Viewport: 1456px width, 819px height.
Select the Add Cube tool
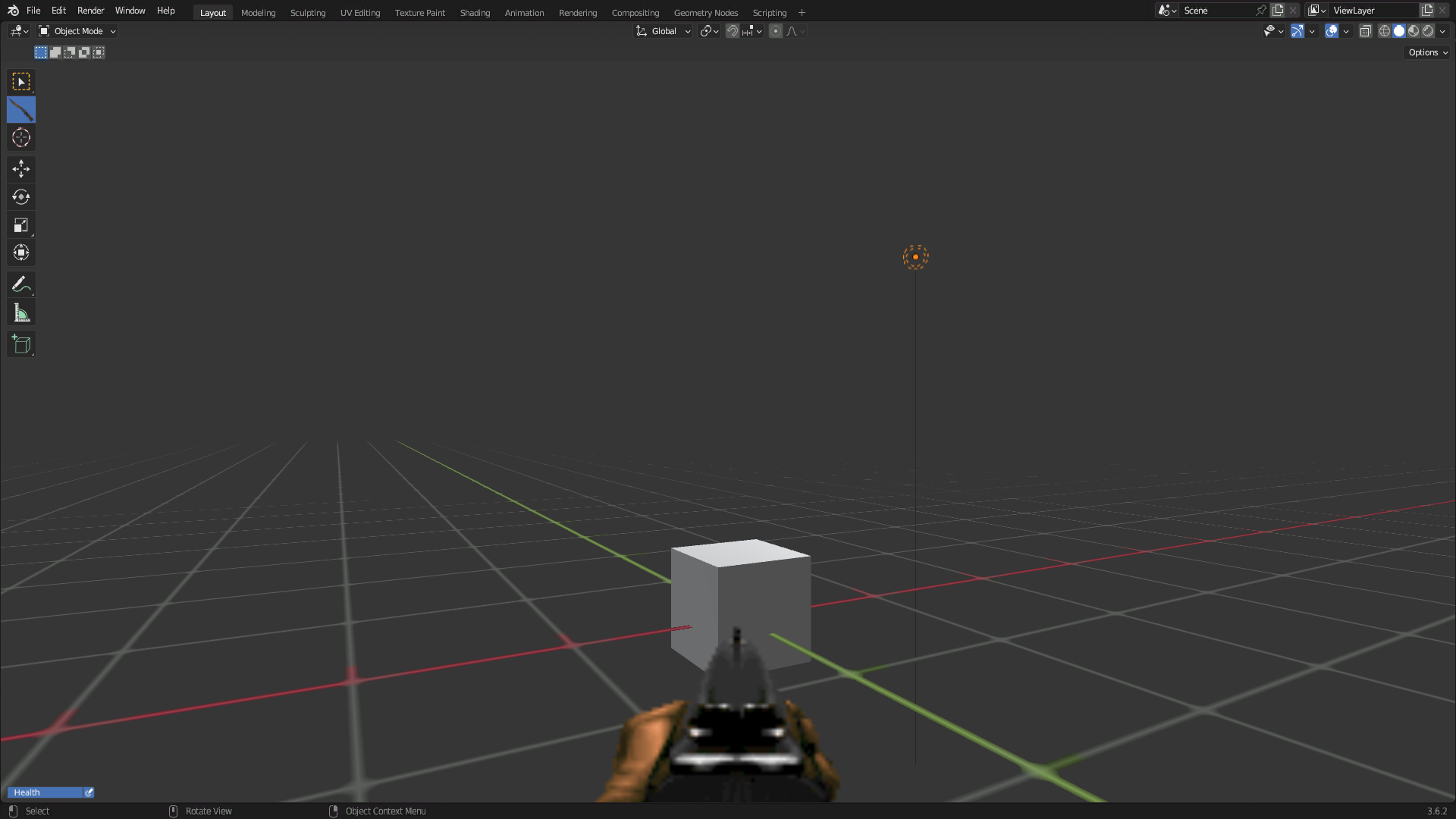point(20,344)
